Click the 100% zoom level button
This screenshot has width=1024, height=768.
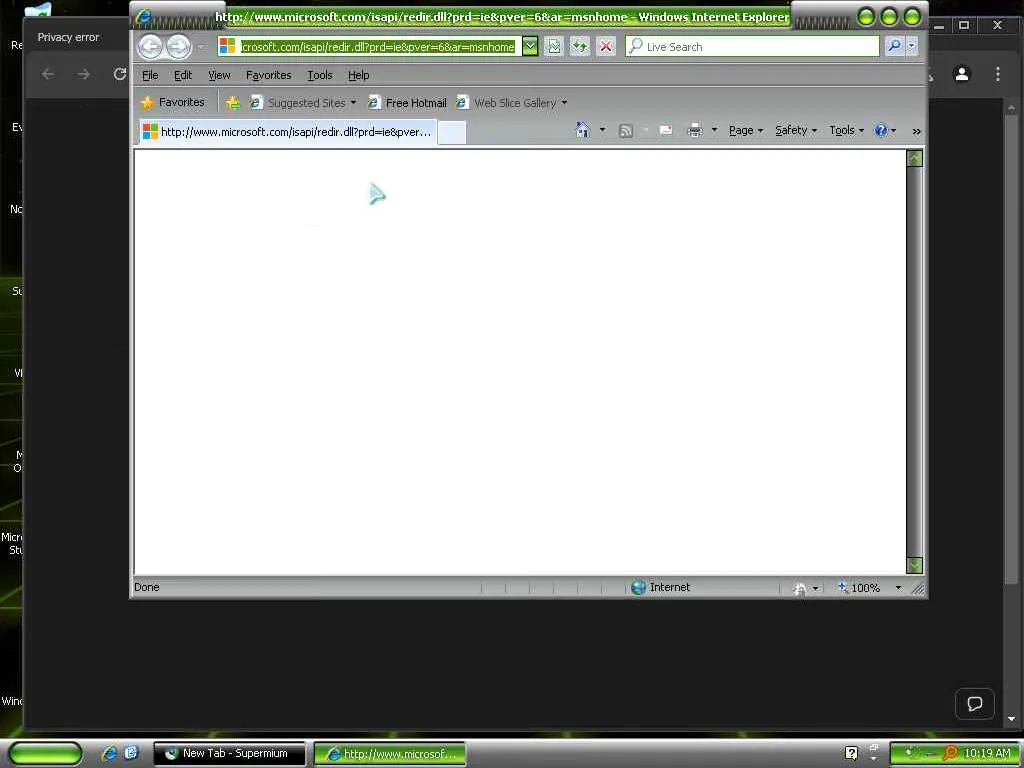coord(859,588)
